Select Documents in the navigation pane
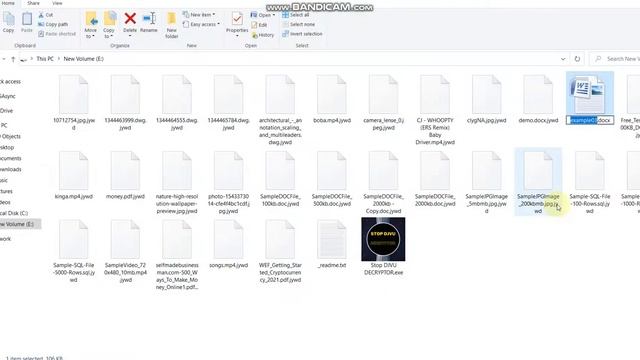Image resolution: width=640 pixels, height=360 pixels. pyautogui.click(x=11, y=158)
